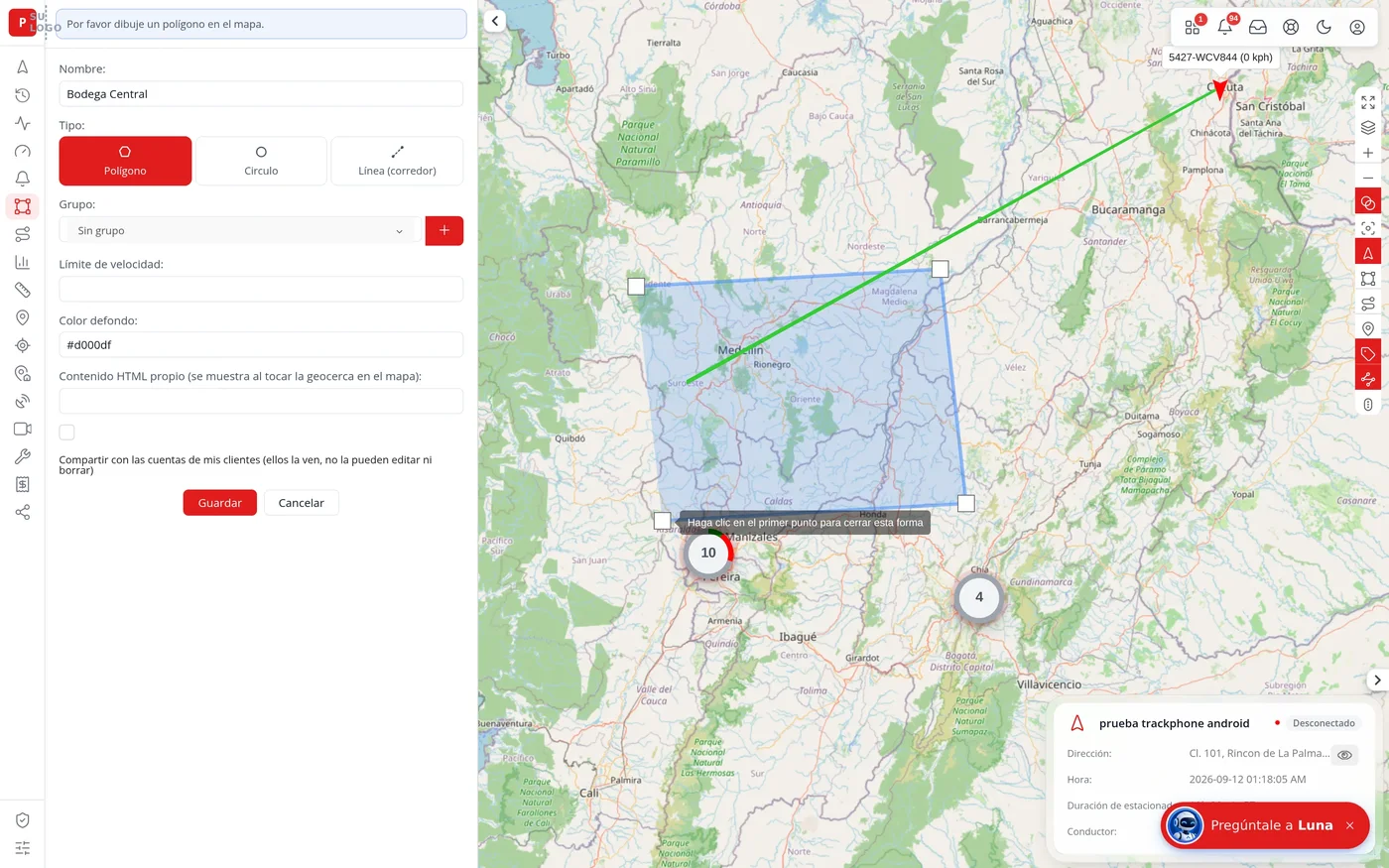Check the share with client accounts checkbox
Screen dimensions: 1389x868
coord(66,432)
